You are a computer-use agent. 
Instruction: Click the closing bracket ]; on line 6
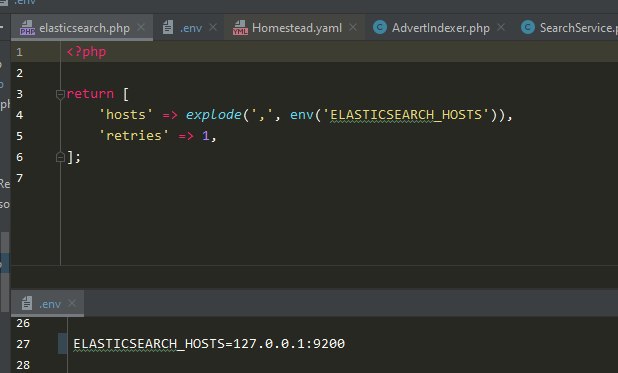[x=74, y=157]
